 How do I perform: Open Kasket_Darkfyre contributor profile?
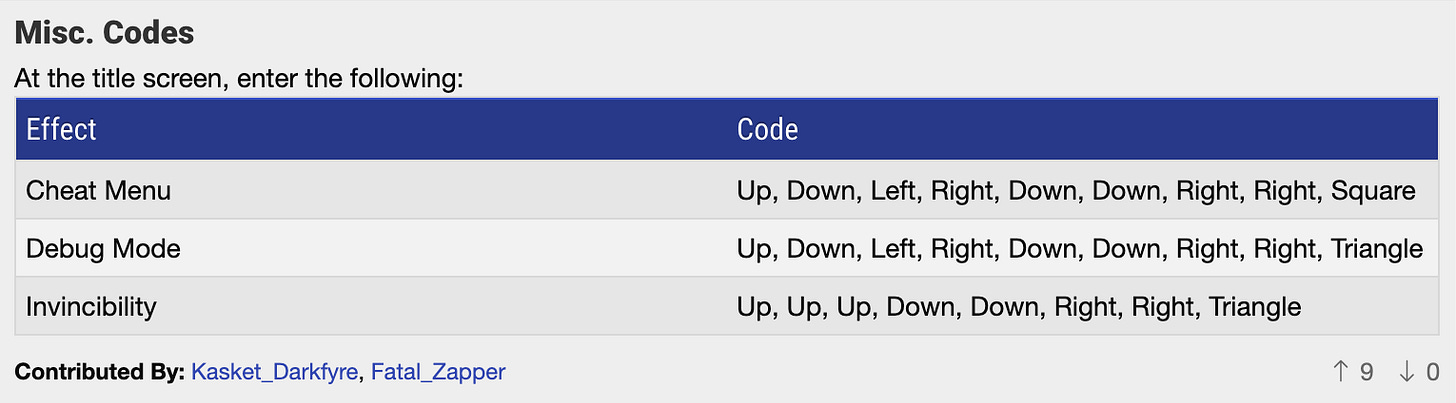coord(274,372)
